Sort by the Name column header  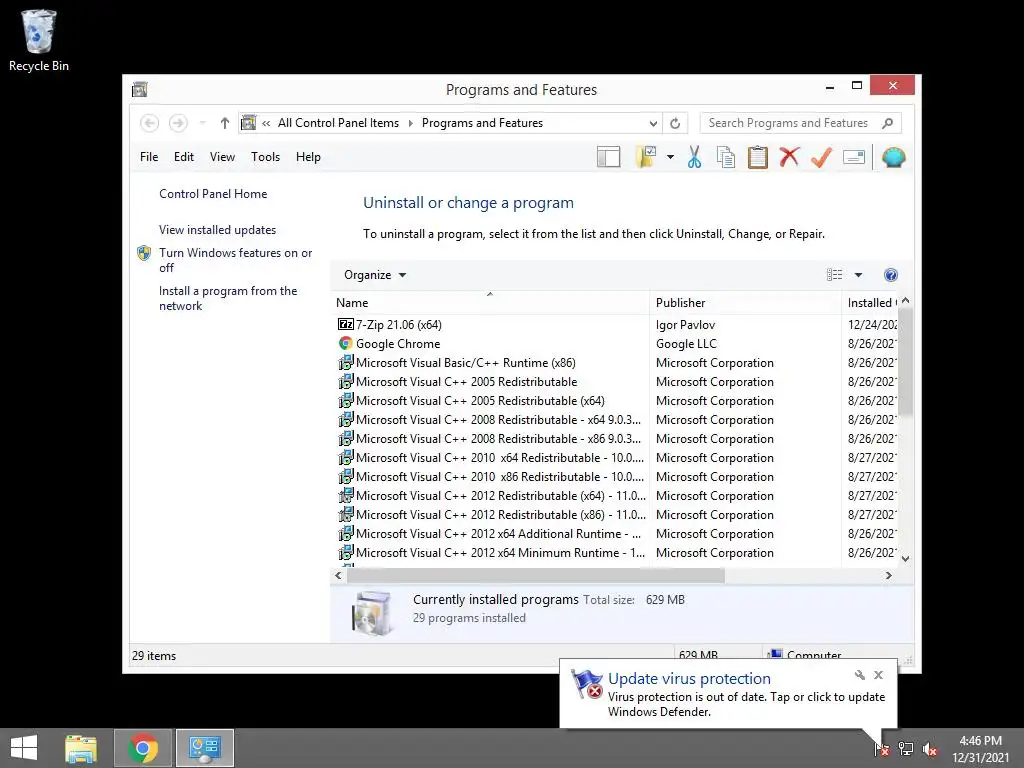pos(490,302)
